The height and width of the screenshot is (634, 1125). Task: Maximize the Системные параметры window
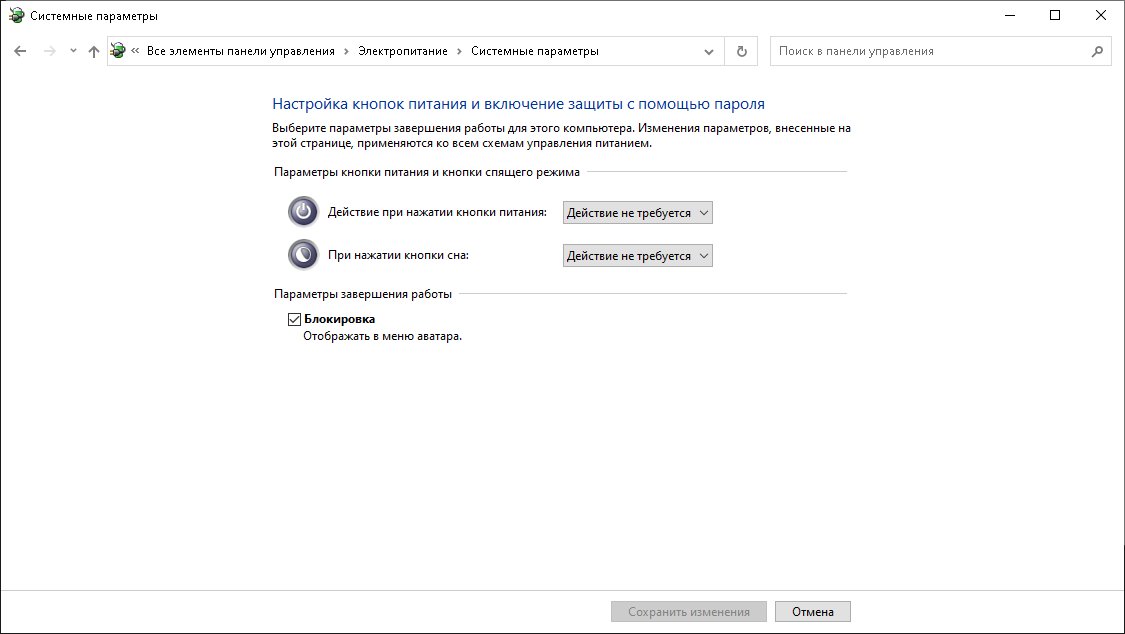1055,15
